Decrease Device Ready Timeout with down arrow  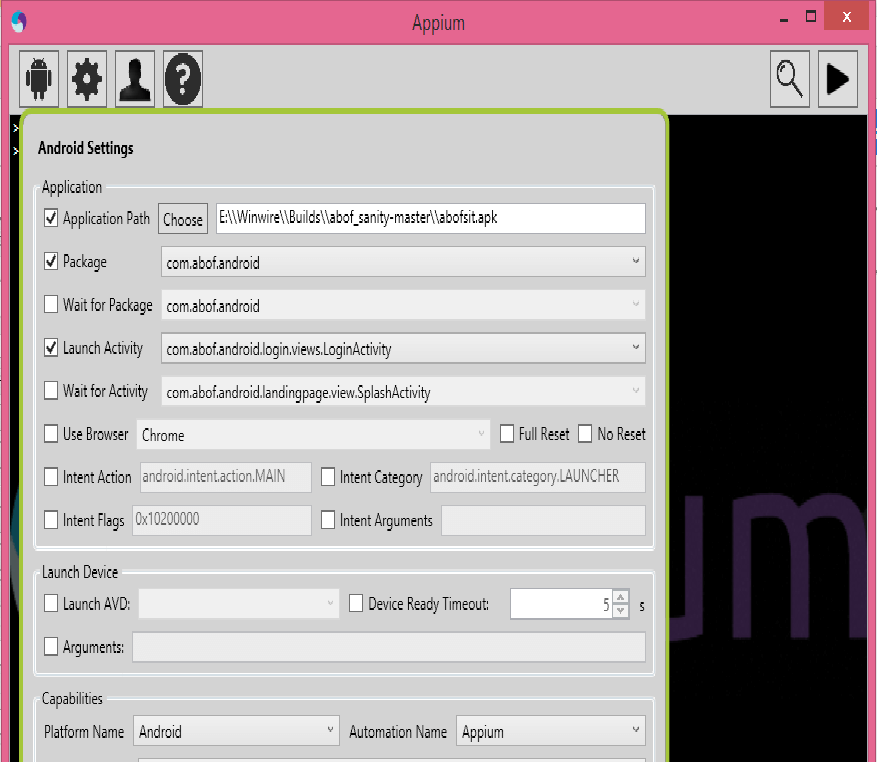621,611
